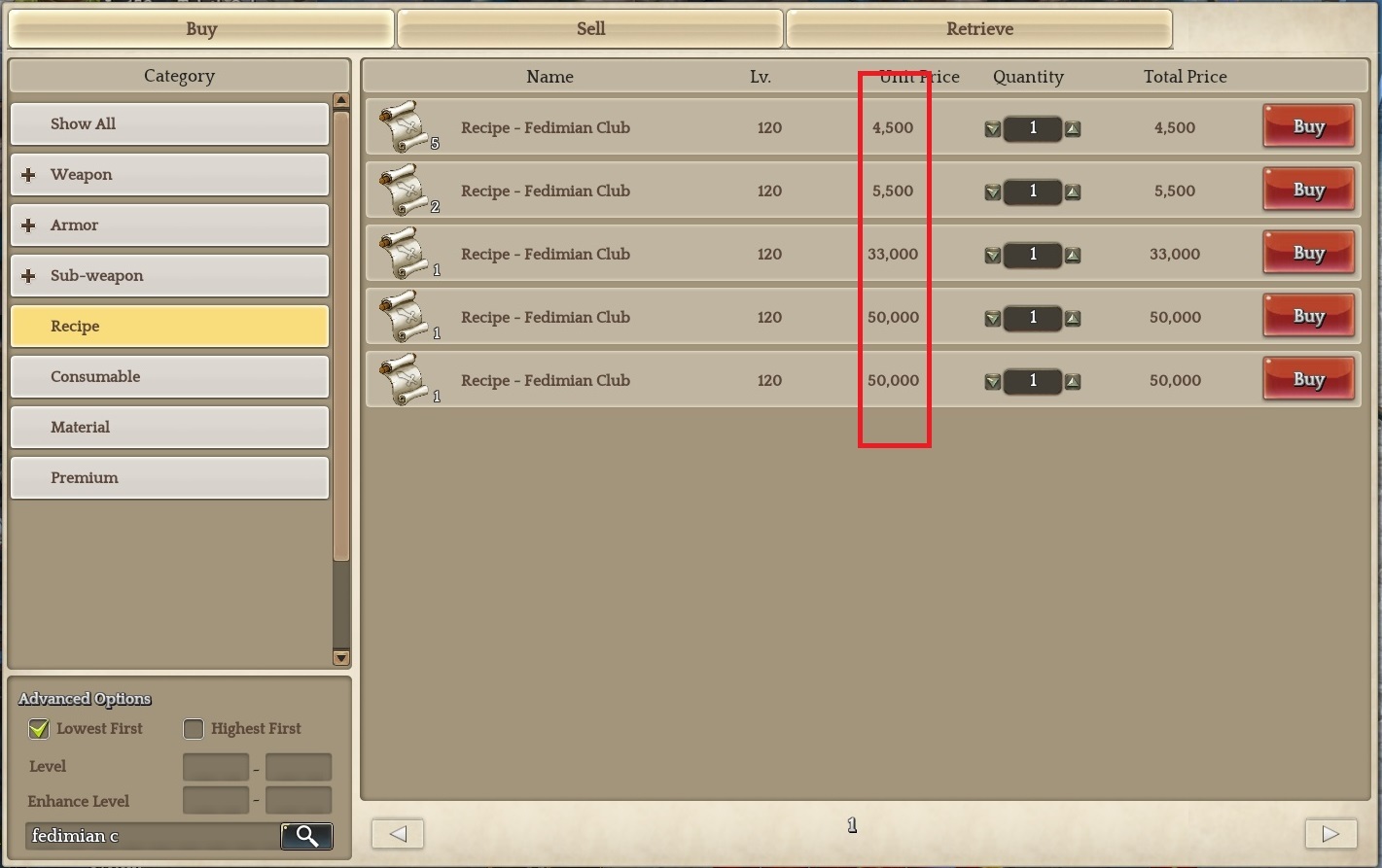Expand the Sub-weapon category
The width and height of the screenshot is (1382, 868).
[x=28, y=276]
